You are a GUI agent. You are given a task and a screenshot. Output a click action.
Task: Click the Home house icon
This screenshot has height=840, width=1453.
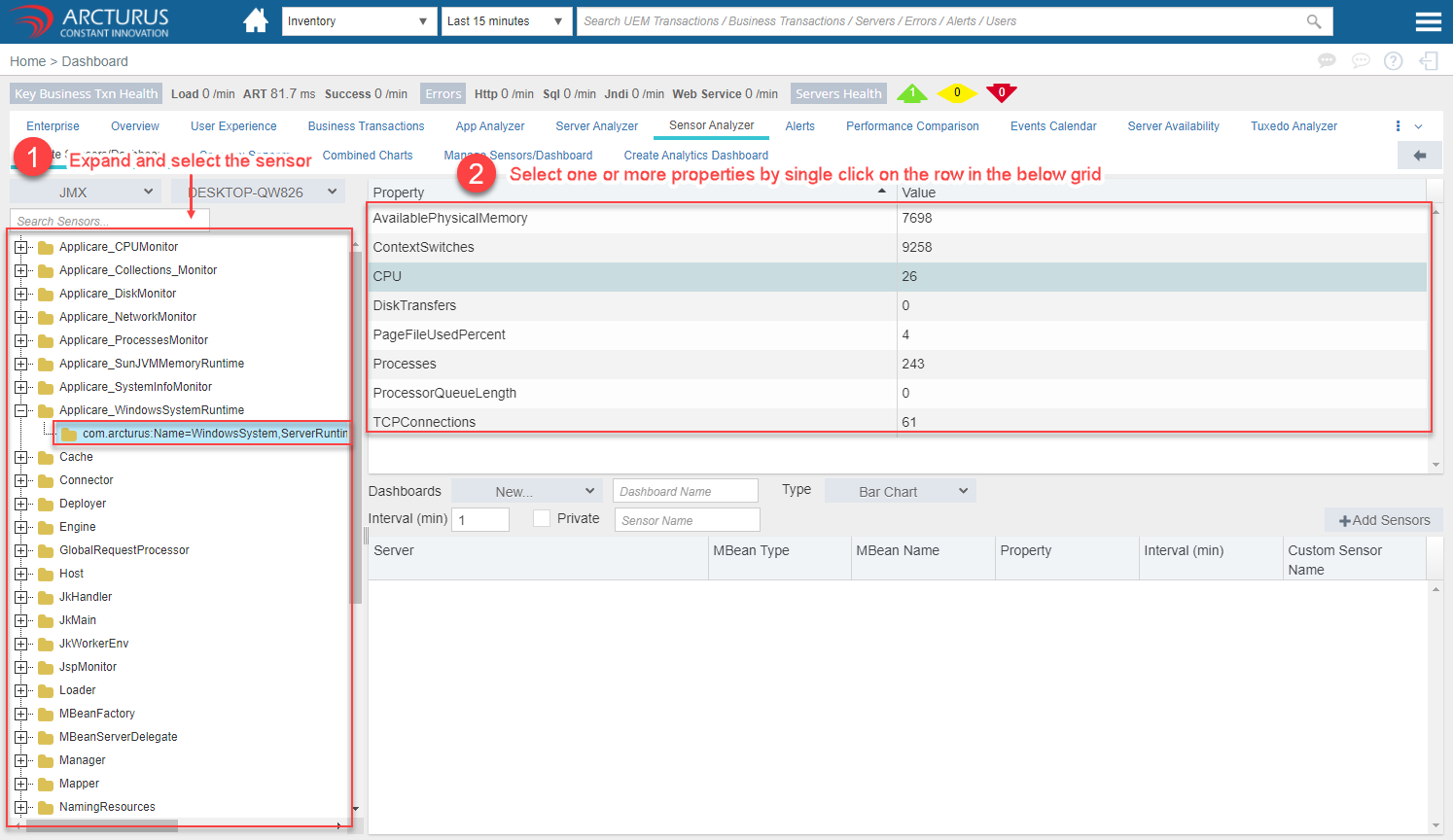[256, 20]
